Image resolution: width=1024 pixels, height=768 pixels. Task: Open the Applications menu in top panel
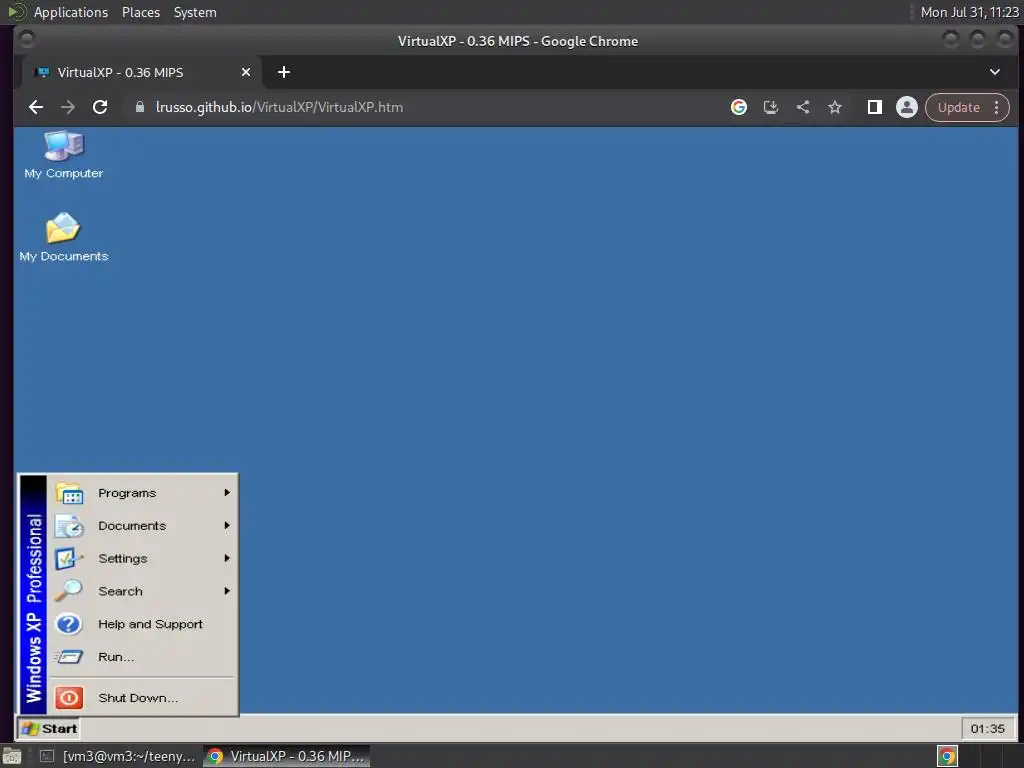(71, 12)
